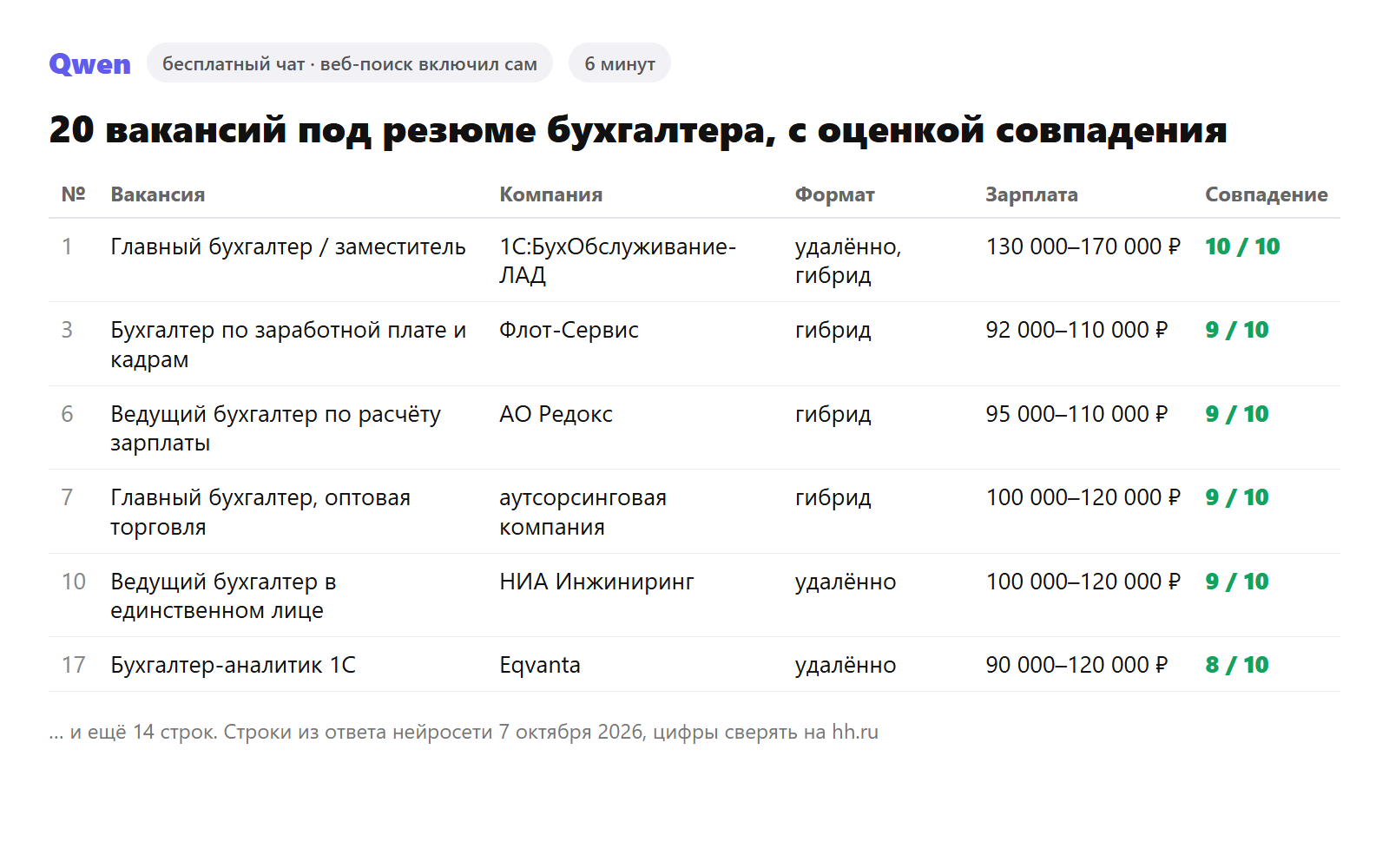This screenshot has height=868, width=1389.
Task: Click the '10 / 10' match score
Action: point(1242,247)
